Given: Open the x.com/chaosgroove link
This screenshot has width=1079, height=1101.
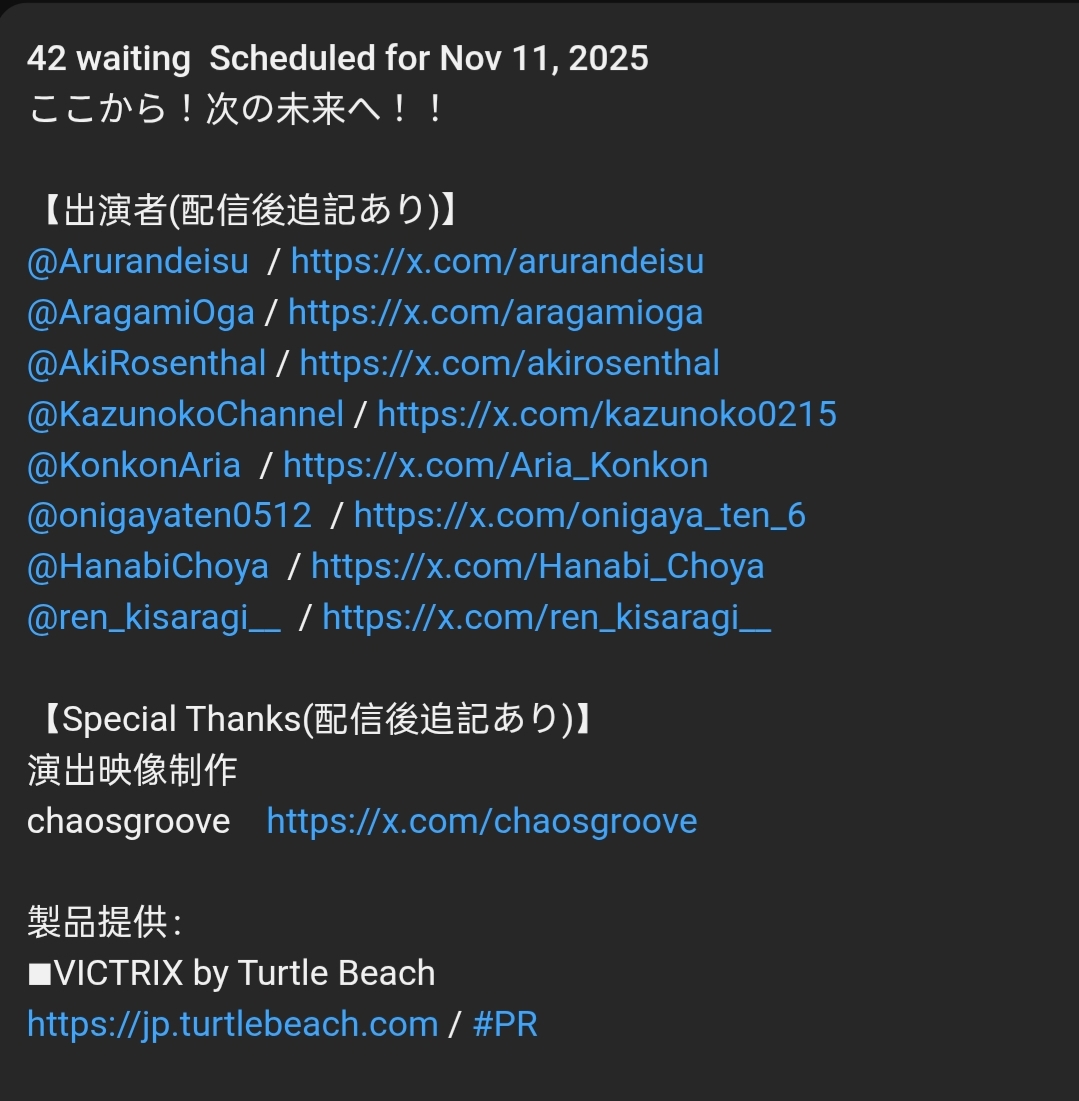Looking at the screenshot, I should pos(481,822).
